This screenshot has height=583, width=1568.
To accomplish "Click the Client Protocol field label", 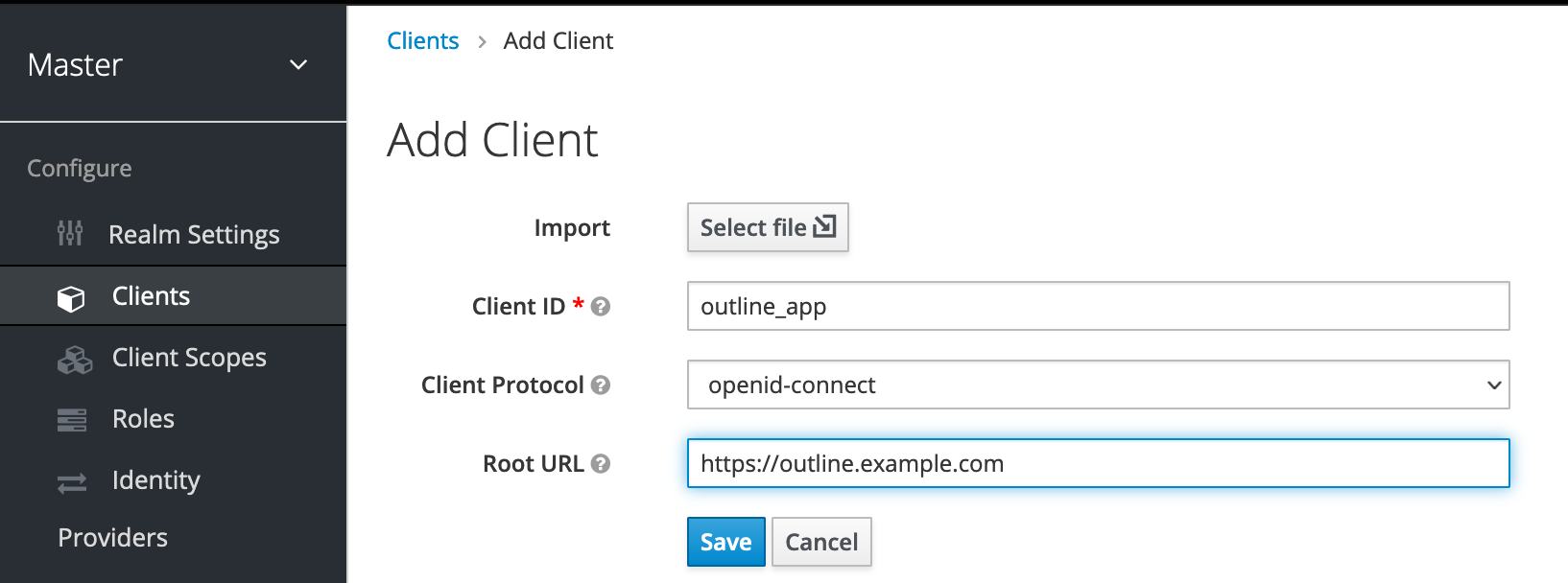I will point(503,385).
